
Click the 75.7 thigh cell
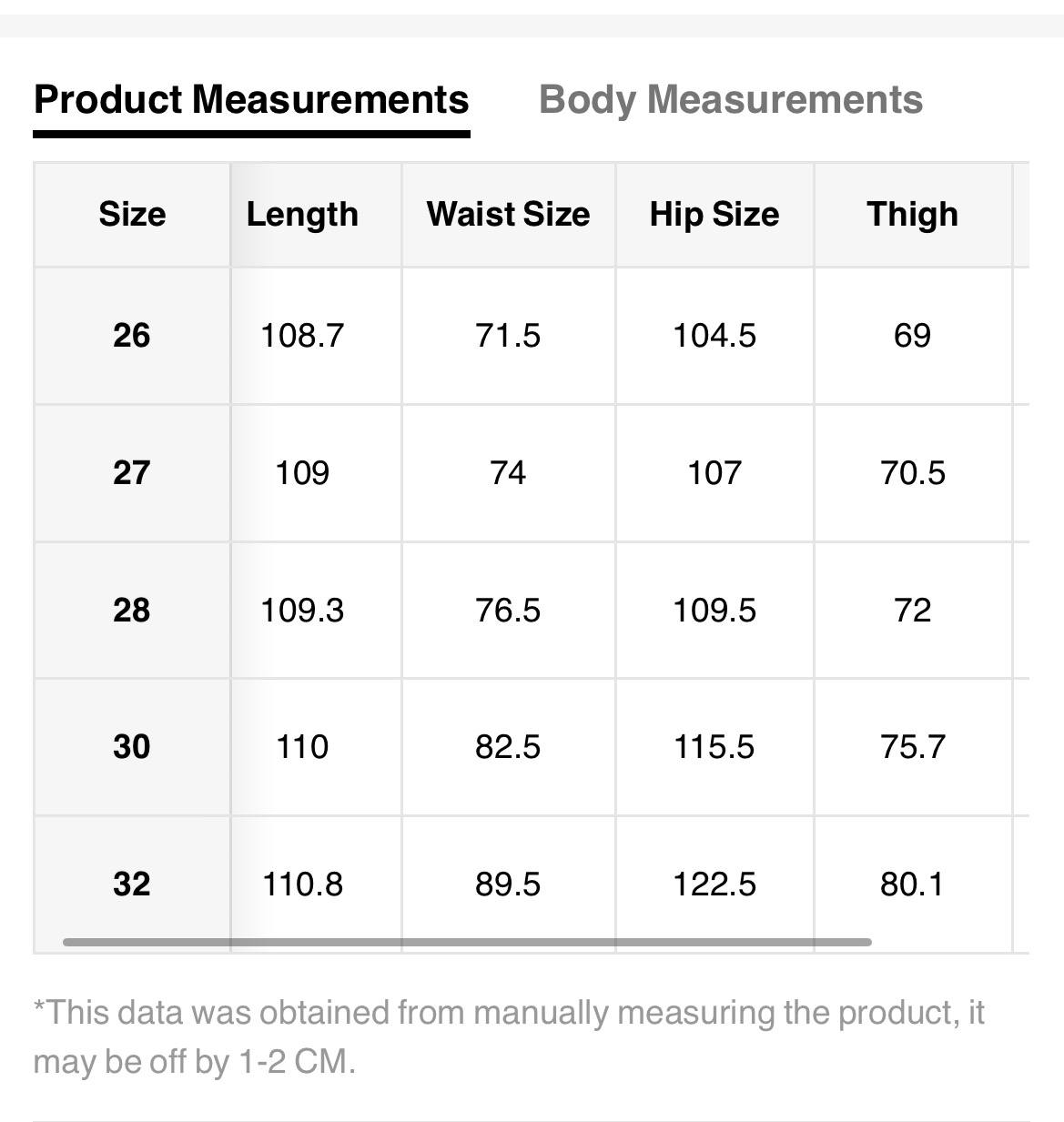[x=912, y=747]
